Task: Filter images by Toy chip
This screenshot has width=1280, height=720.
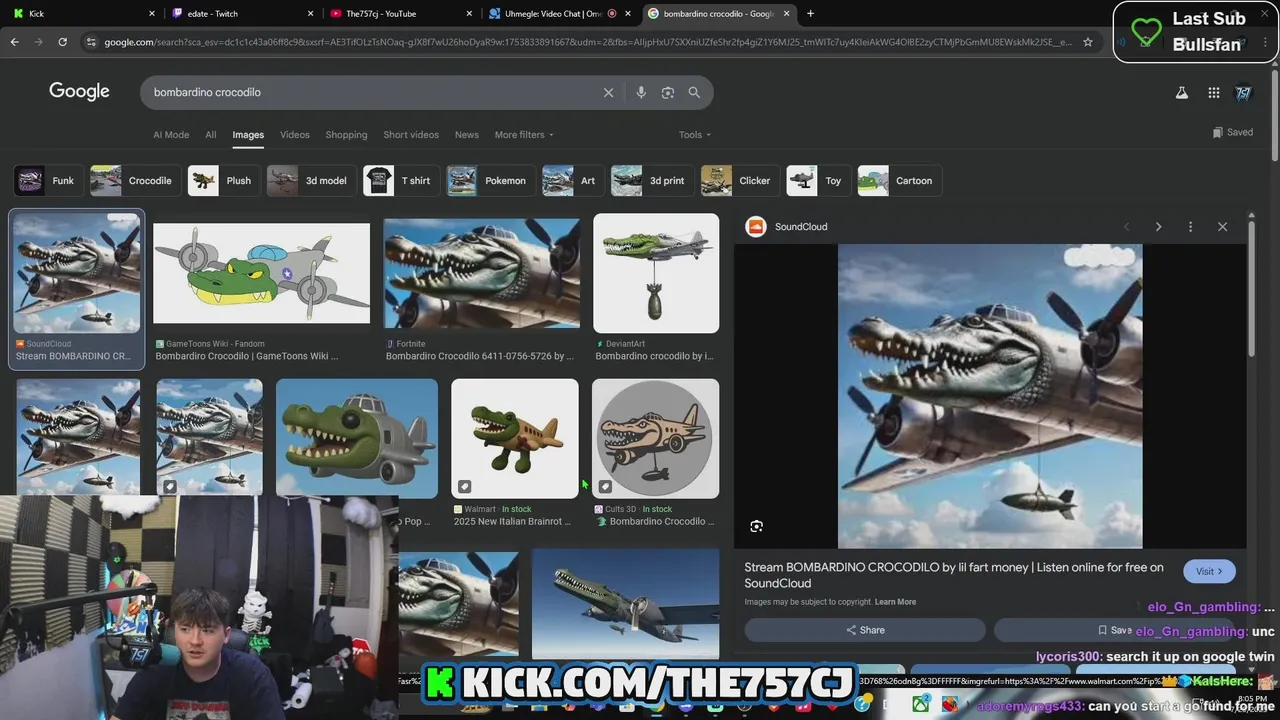Action: pos(818,181)
